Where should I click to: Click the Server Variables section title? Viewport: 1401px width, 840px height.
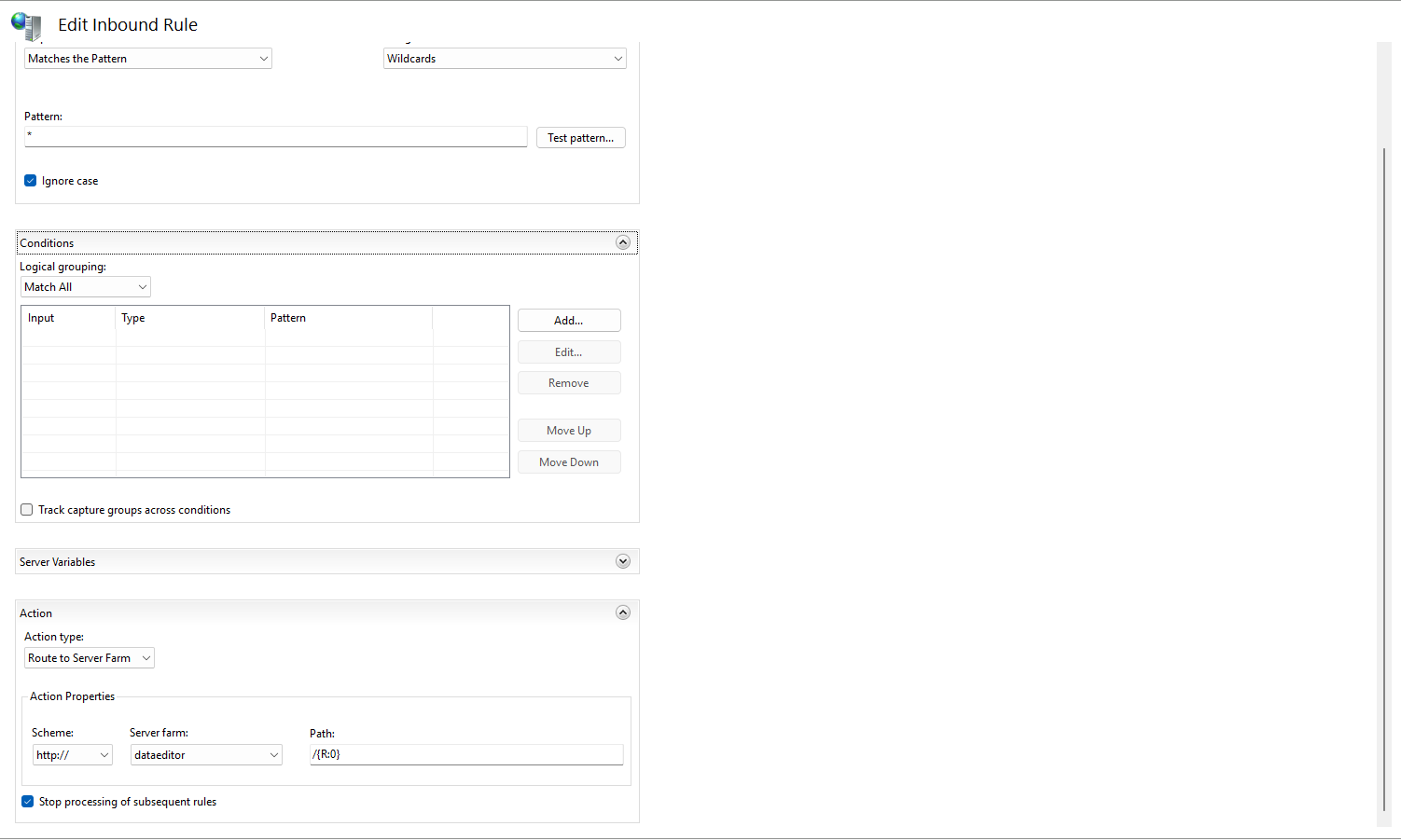click(58, 562)
